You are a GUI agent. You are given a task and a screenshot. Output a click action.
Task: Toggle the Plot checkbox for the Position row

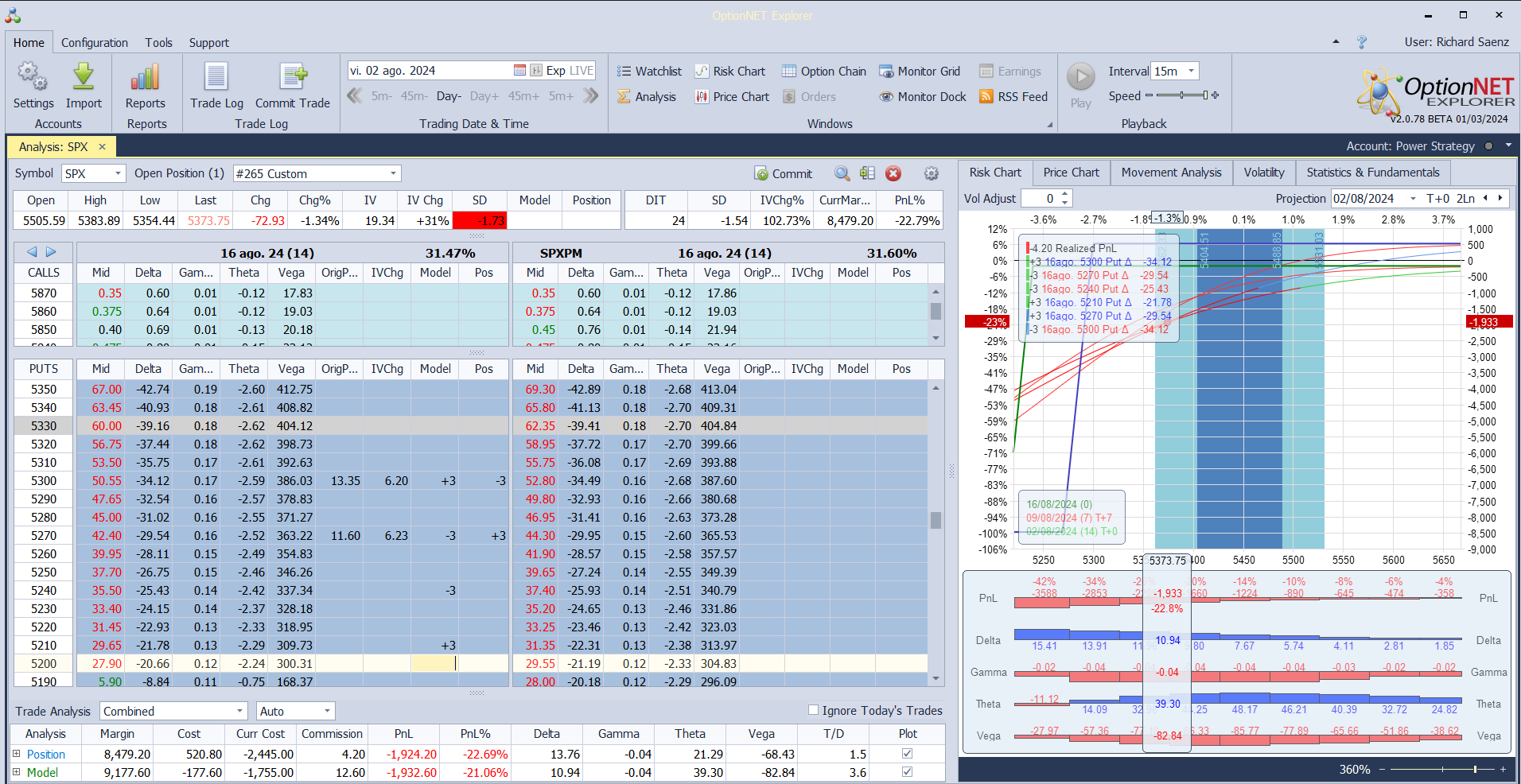(907, 754)
